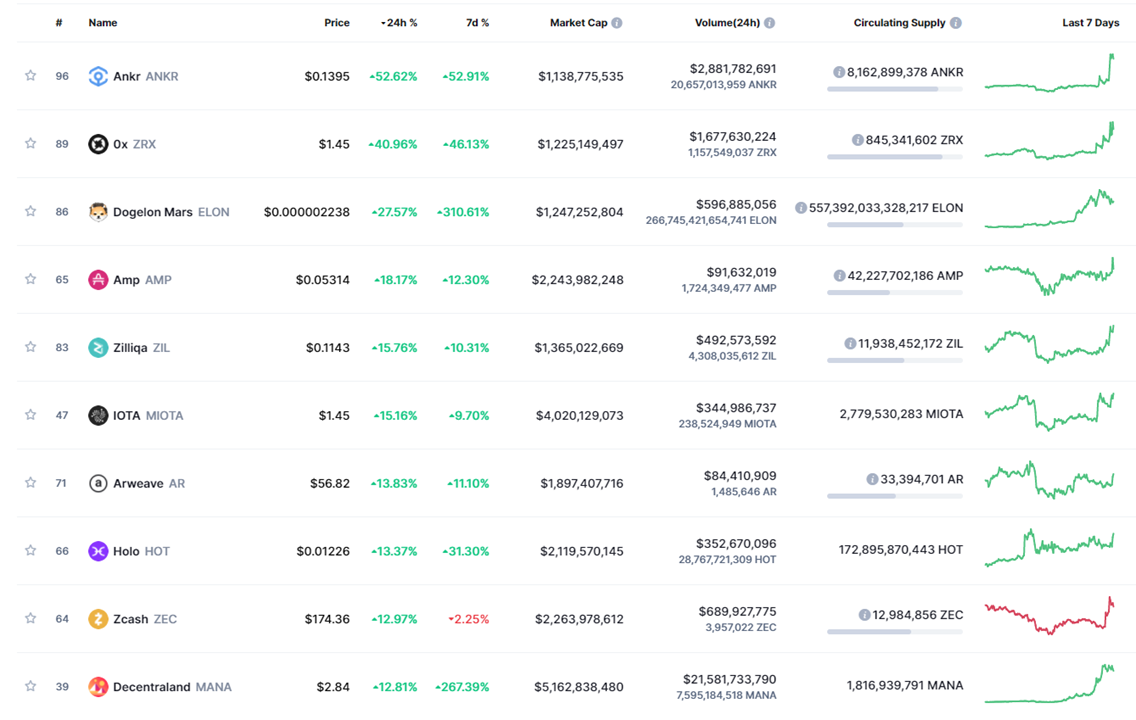The height and width of the screenshot is (720, 1136).
Task: Sort by Market Cap header
Action: click(578, 23)
